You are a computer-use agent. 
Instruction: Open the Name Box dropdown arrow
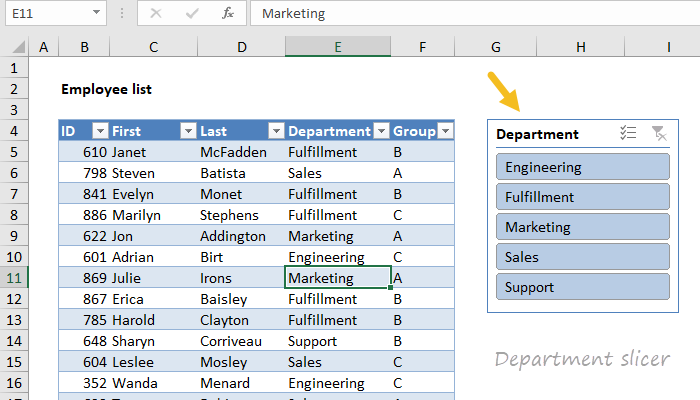tap(96, 12)
